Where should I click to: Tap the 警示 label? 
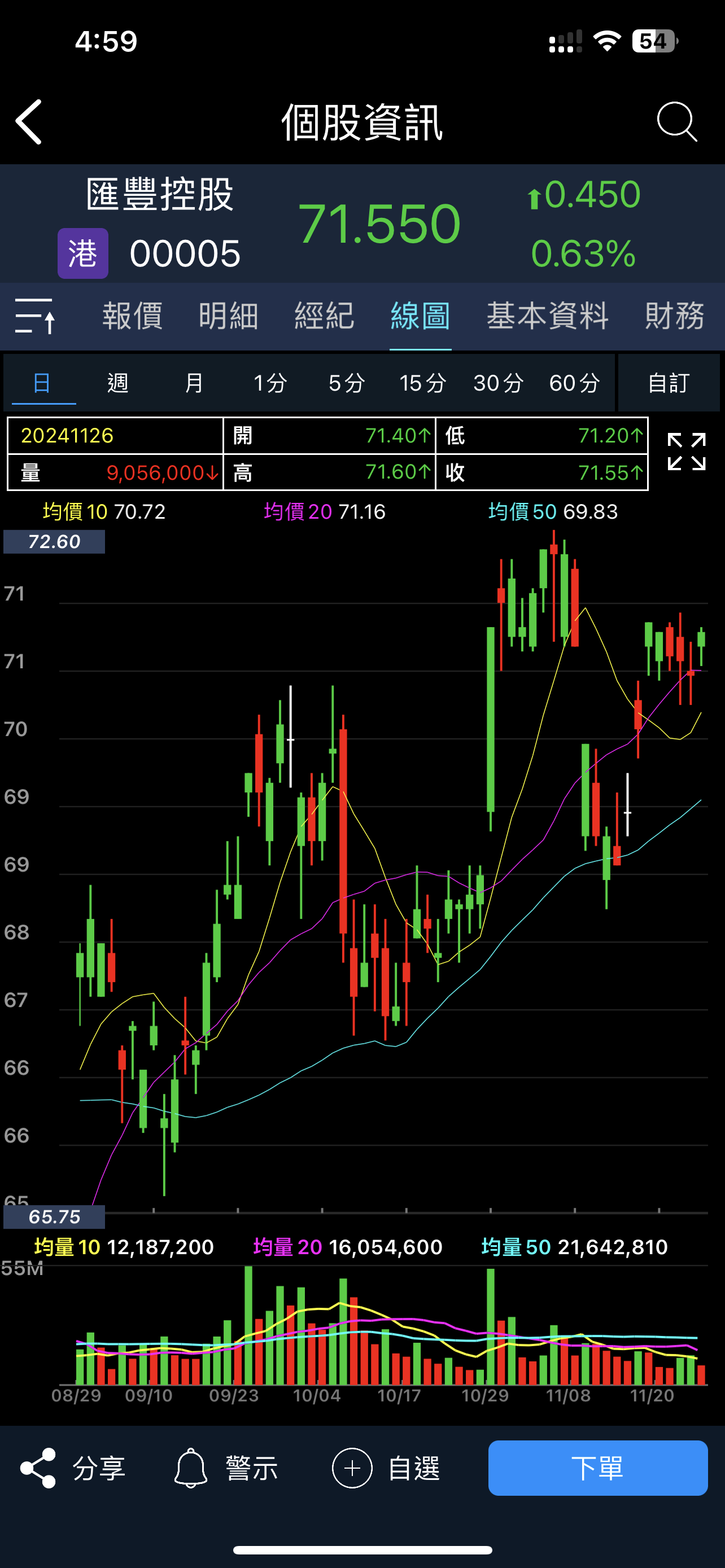coord(252,1468)
